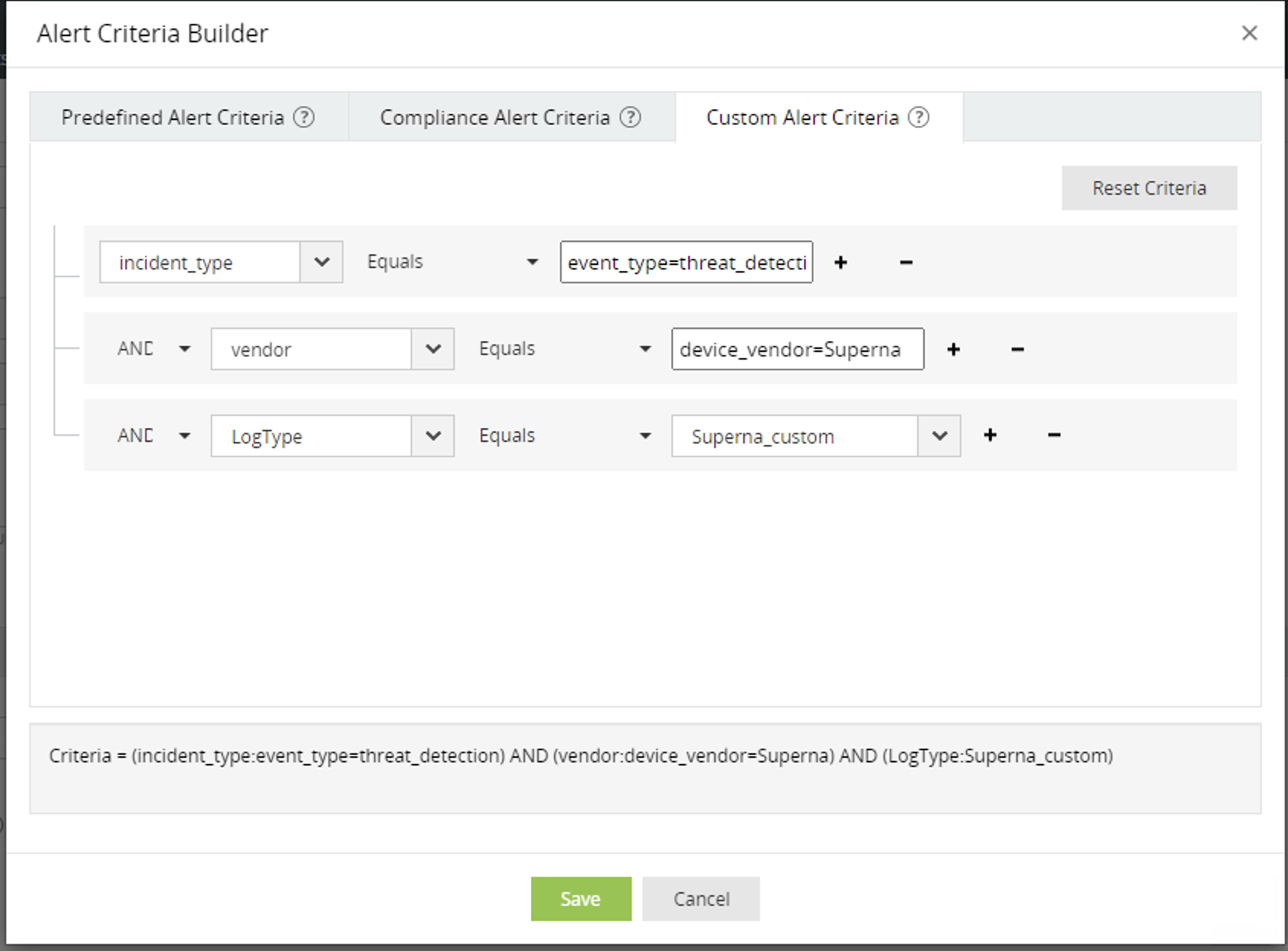The width and height of the screenshot is (1288, 951).
Task: Click the event_type=threat_detection value field
Action: pos(685,262)
